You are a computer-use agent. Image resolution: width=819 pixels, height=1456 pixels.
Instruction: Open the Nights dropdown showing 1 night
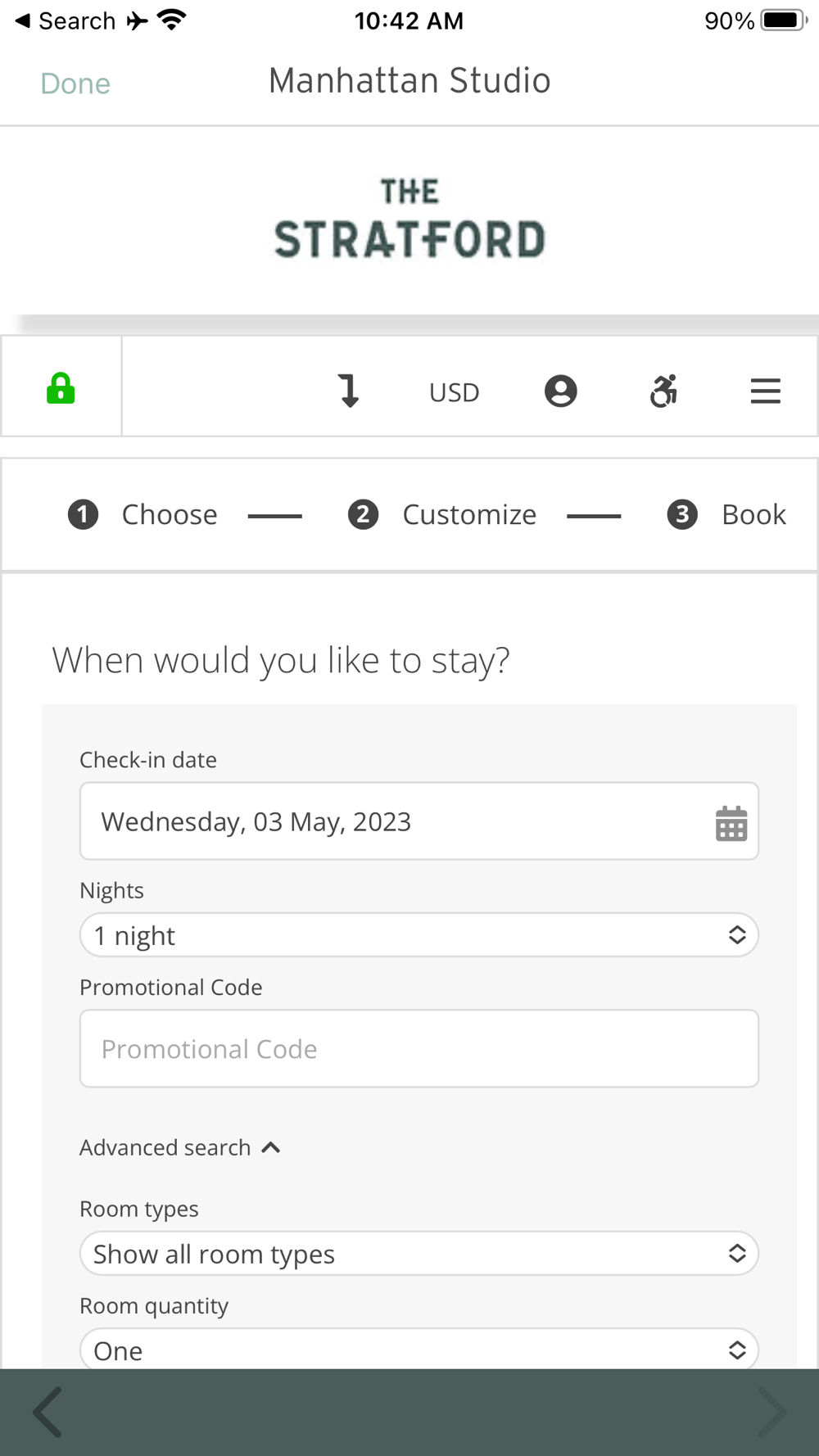(x=419, y=935)
